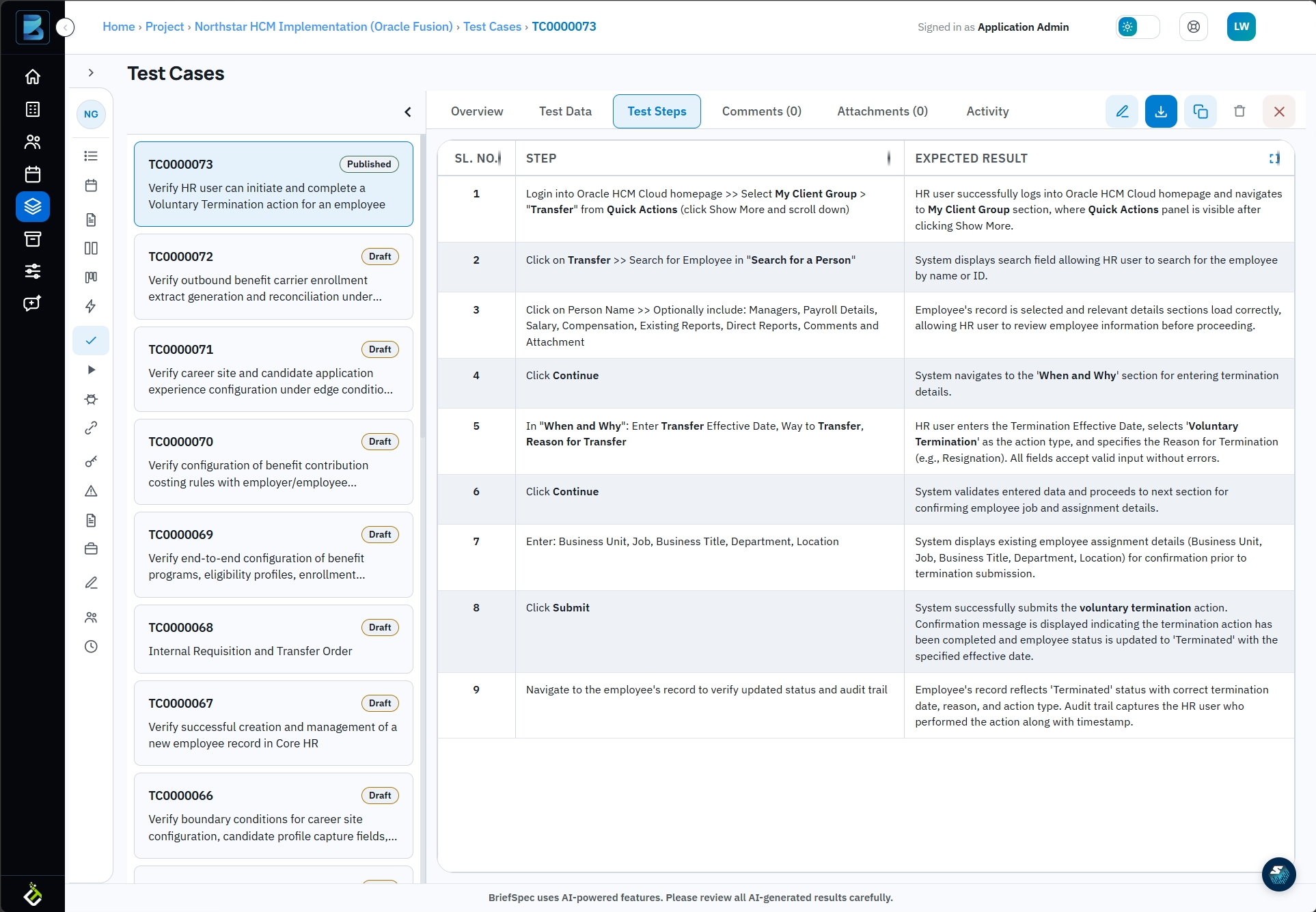
Task: Select test case TC0000071 card
Action: click(273, 369)
